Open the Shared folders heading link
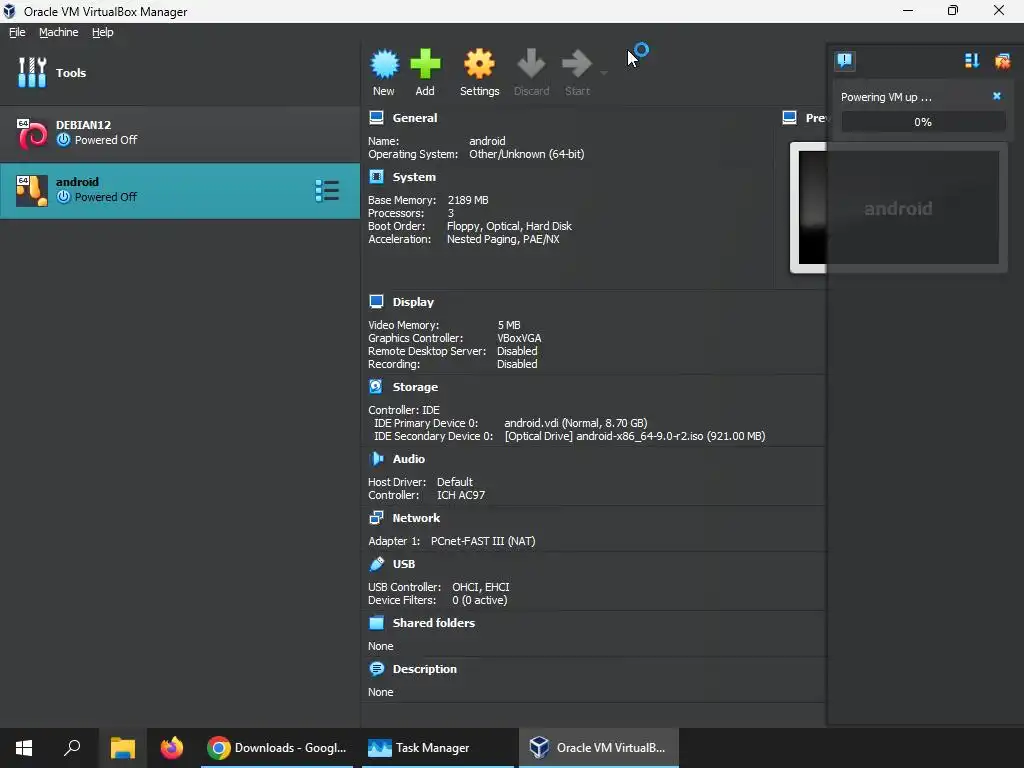Screen dimensions: 1024x768 [x=434, y=623]
